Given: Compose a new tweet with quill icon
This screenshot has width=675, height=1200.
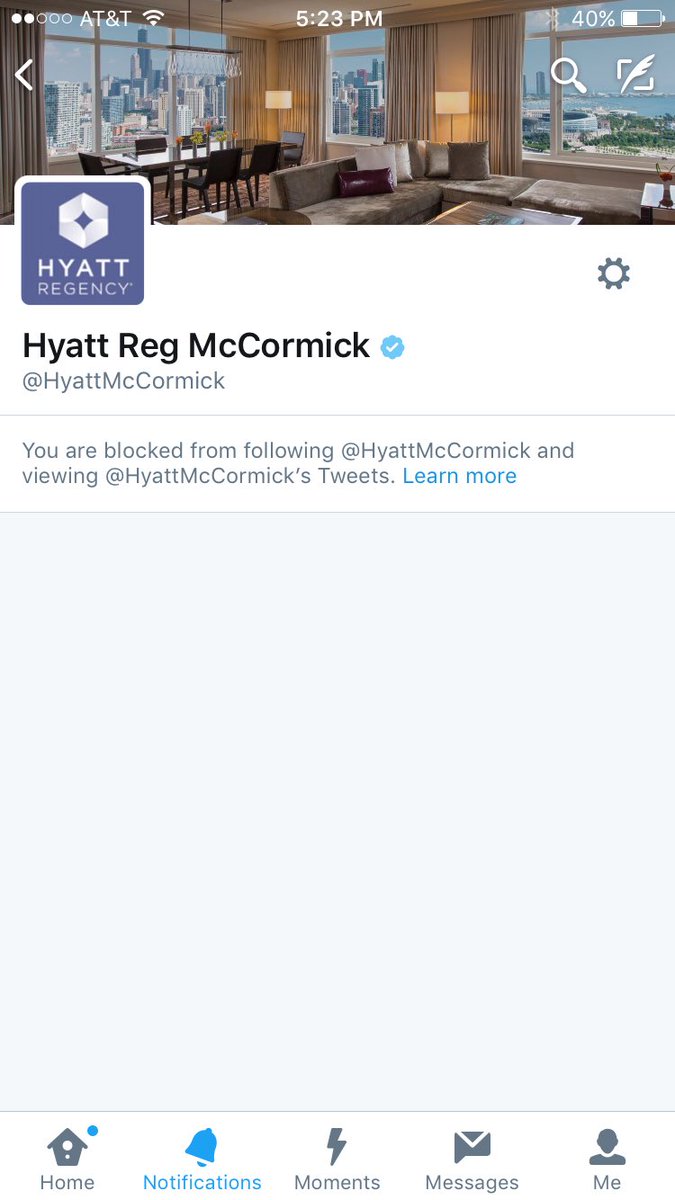Looking at the screenshot, I should click(635, 75).
